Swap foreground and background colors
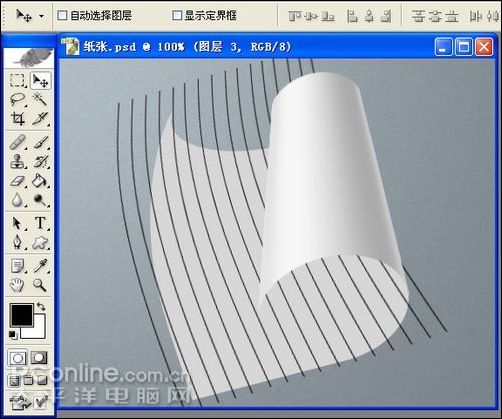Image resolution: width=502 pixels, height=419 pixels. [x=41, y=306]
